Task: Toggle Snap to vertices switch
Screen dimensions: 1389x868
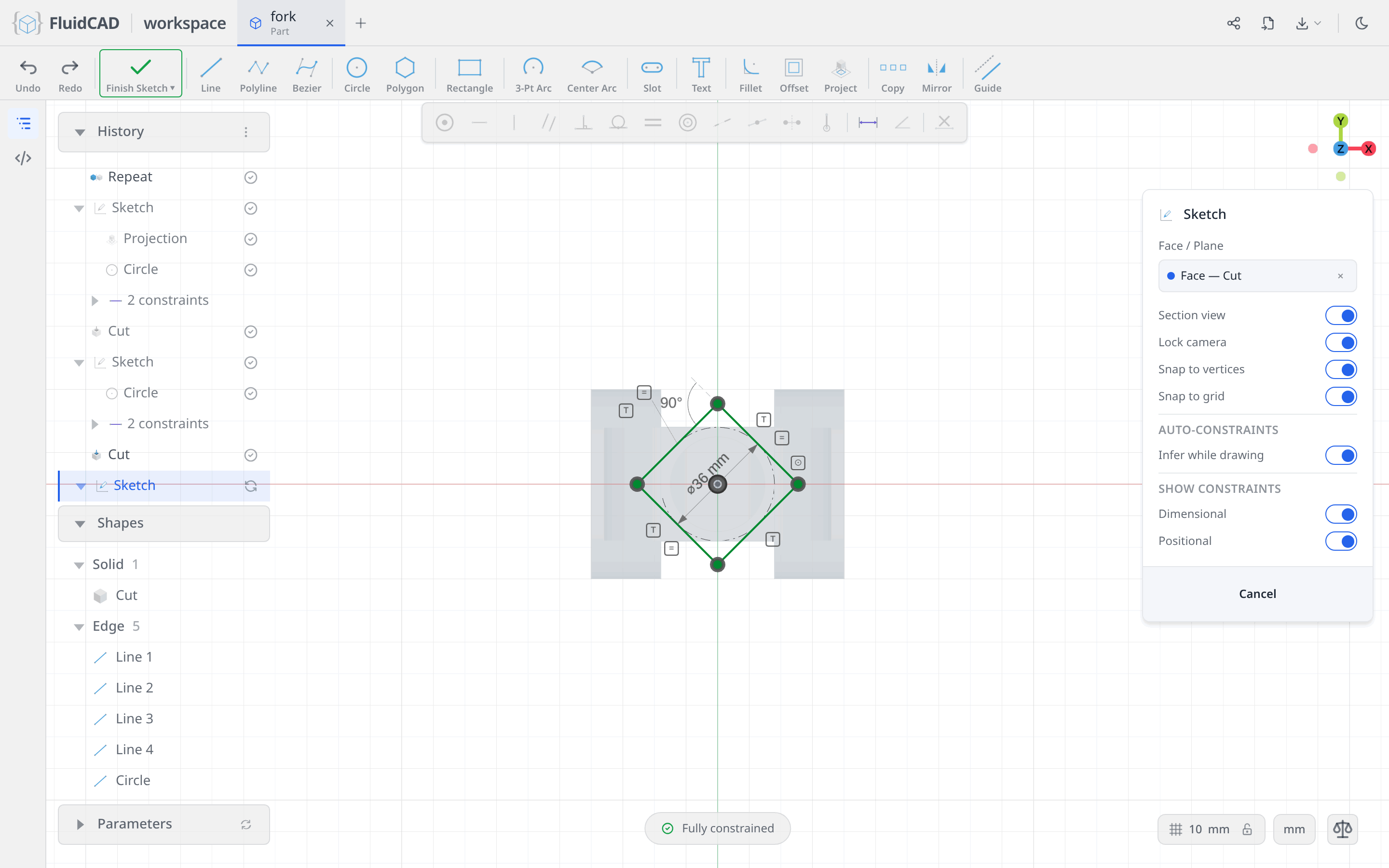Action: coord(1341,369)
